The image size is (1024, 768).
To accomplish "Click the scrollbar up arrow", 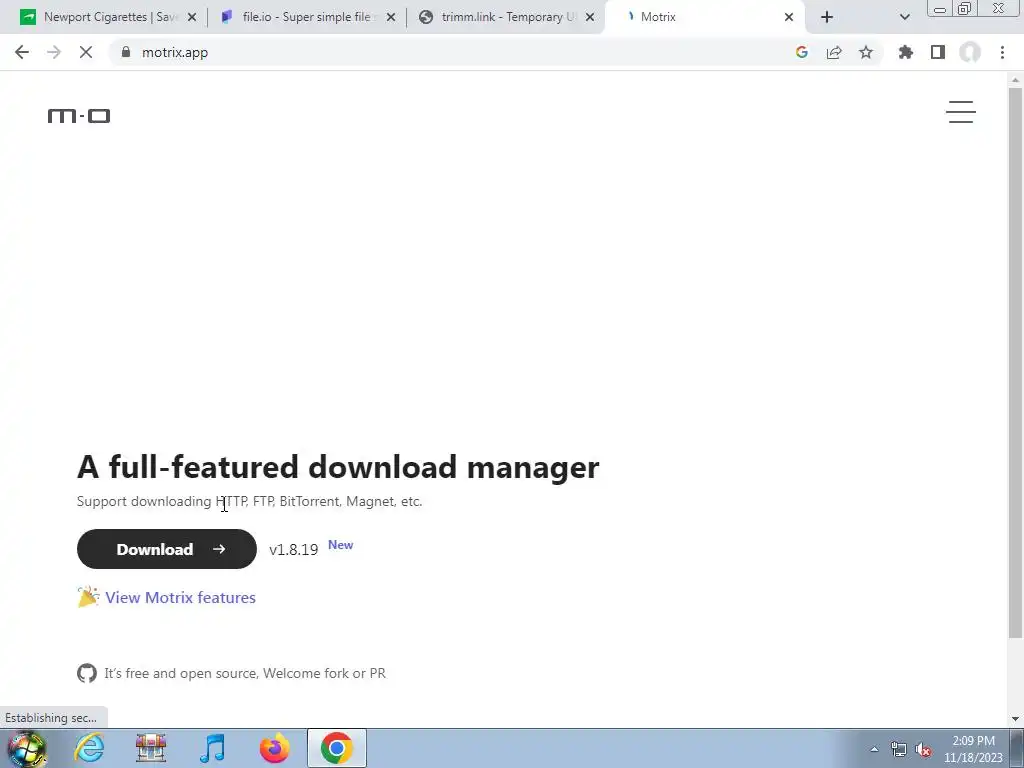I will click(1015, 80).
